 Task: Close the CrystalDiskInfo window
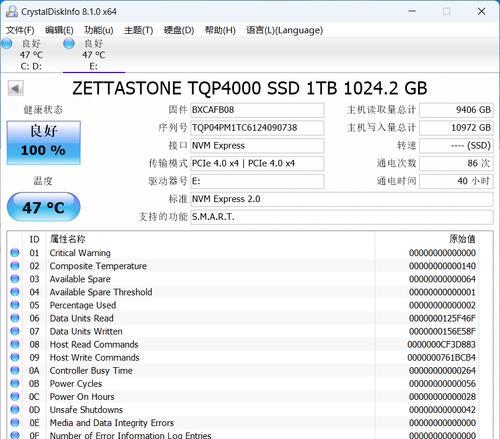482,11
